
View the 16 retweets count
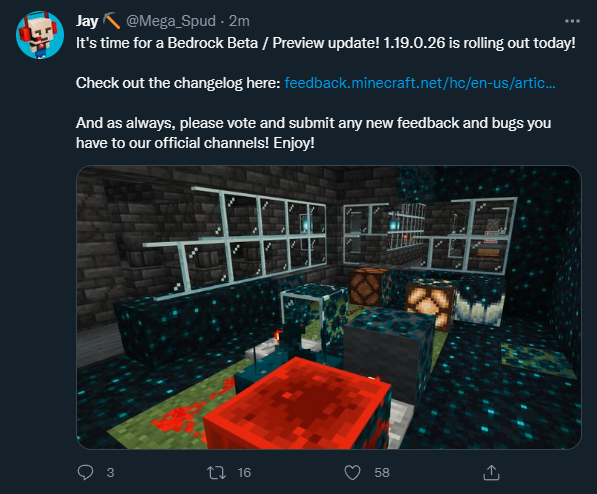(244, 473)
